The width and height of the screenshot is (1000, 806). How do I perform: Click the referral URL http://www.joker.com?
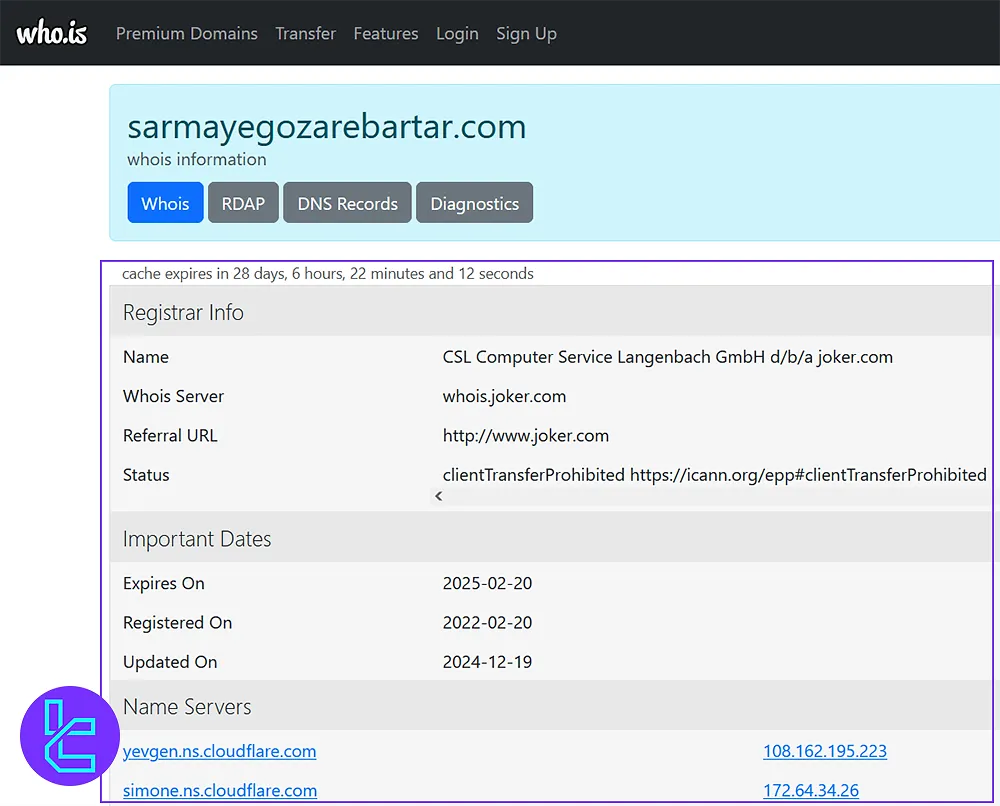(526, 435)
